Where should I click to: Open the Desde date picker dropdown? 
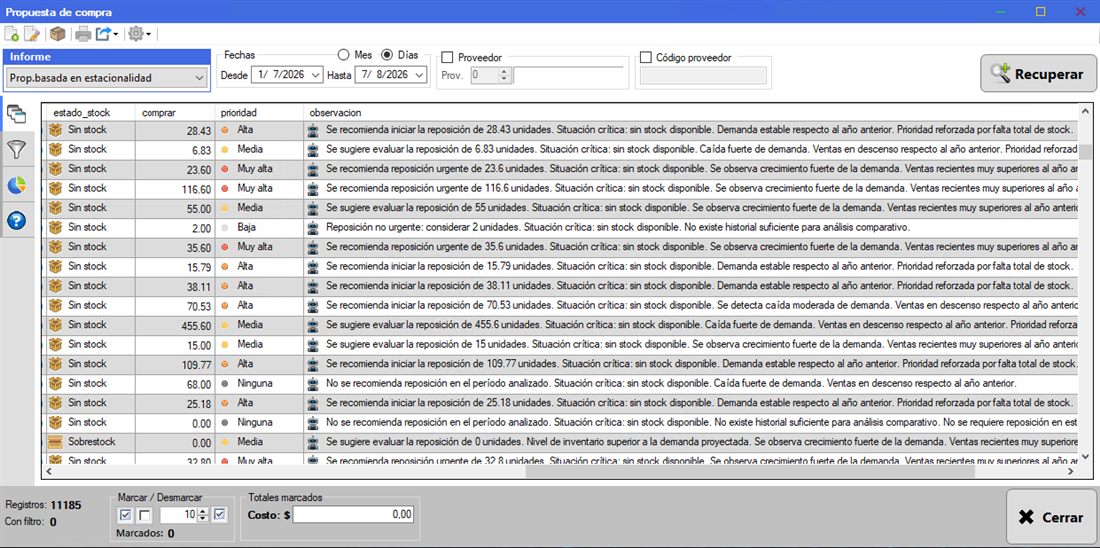(x=316, y=74)
